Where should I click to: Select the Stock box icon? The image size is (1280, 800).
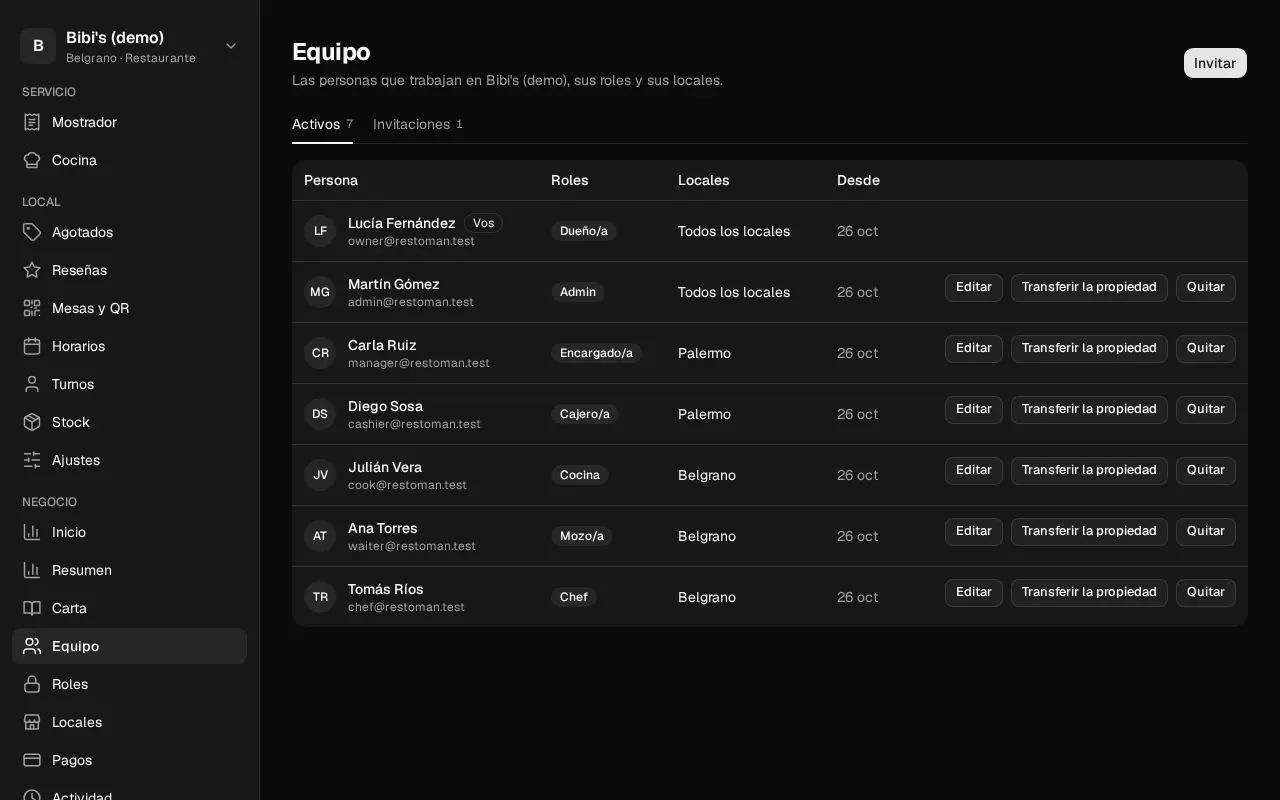coord(32,422)
